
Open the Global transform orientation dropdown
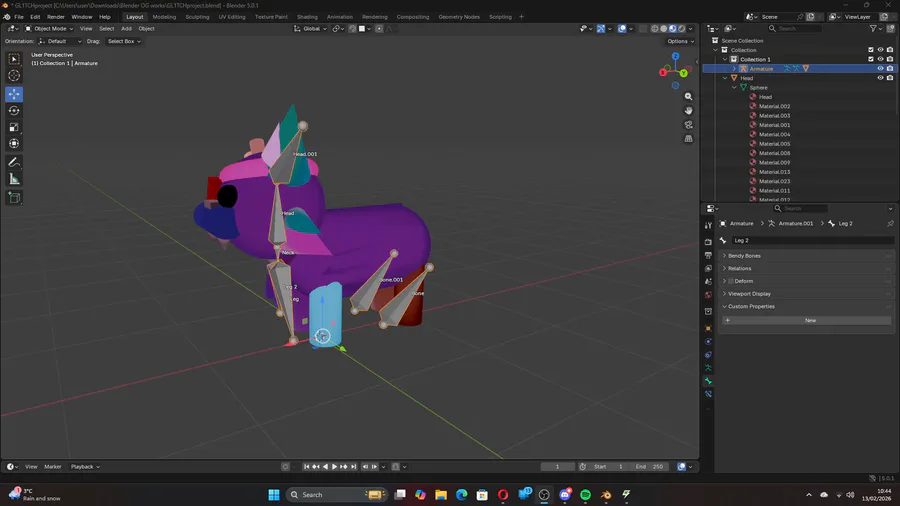[x=310, y=29]
